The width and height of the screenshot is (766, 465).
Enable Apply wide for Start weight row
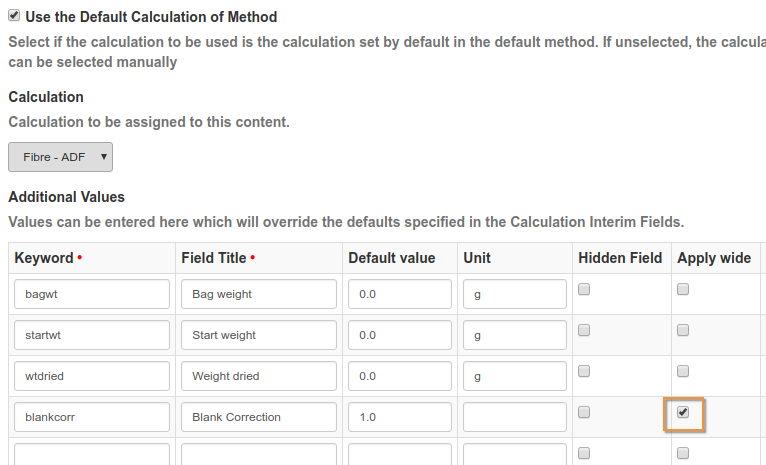(684, 331)
